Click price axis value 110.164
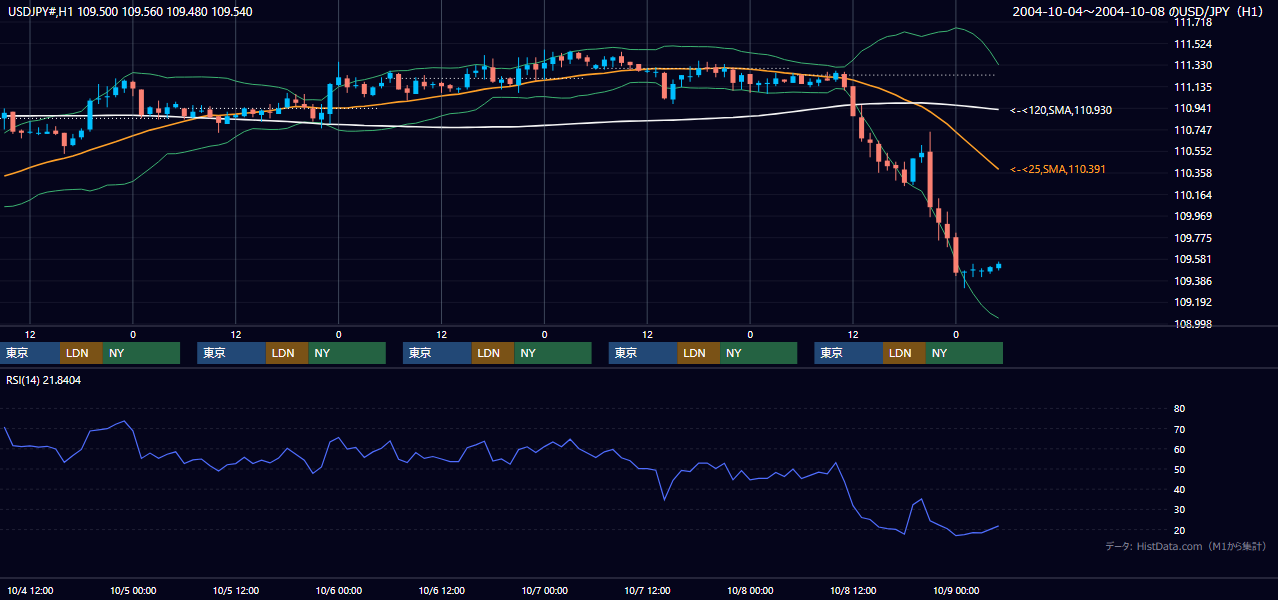Viewport: 1278px width, 600px height. point(1194,195)
